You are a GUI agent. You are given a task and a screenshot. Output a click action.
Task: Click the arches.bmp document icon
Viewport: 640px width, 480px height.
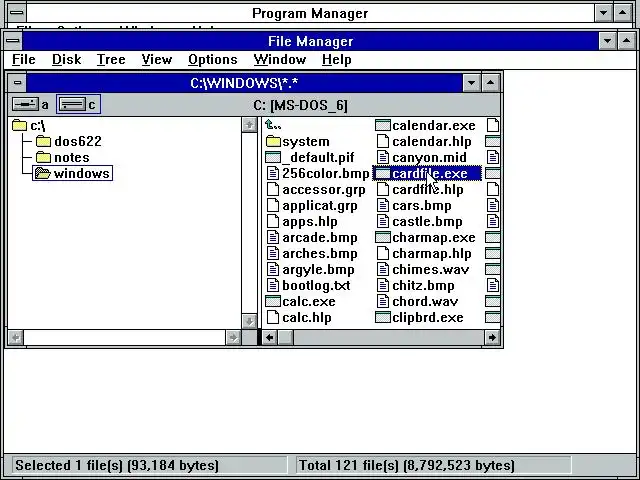(273, 253)
